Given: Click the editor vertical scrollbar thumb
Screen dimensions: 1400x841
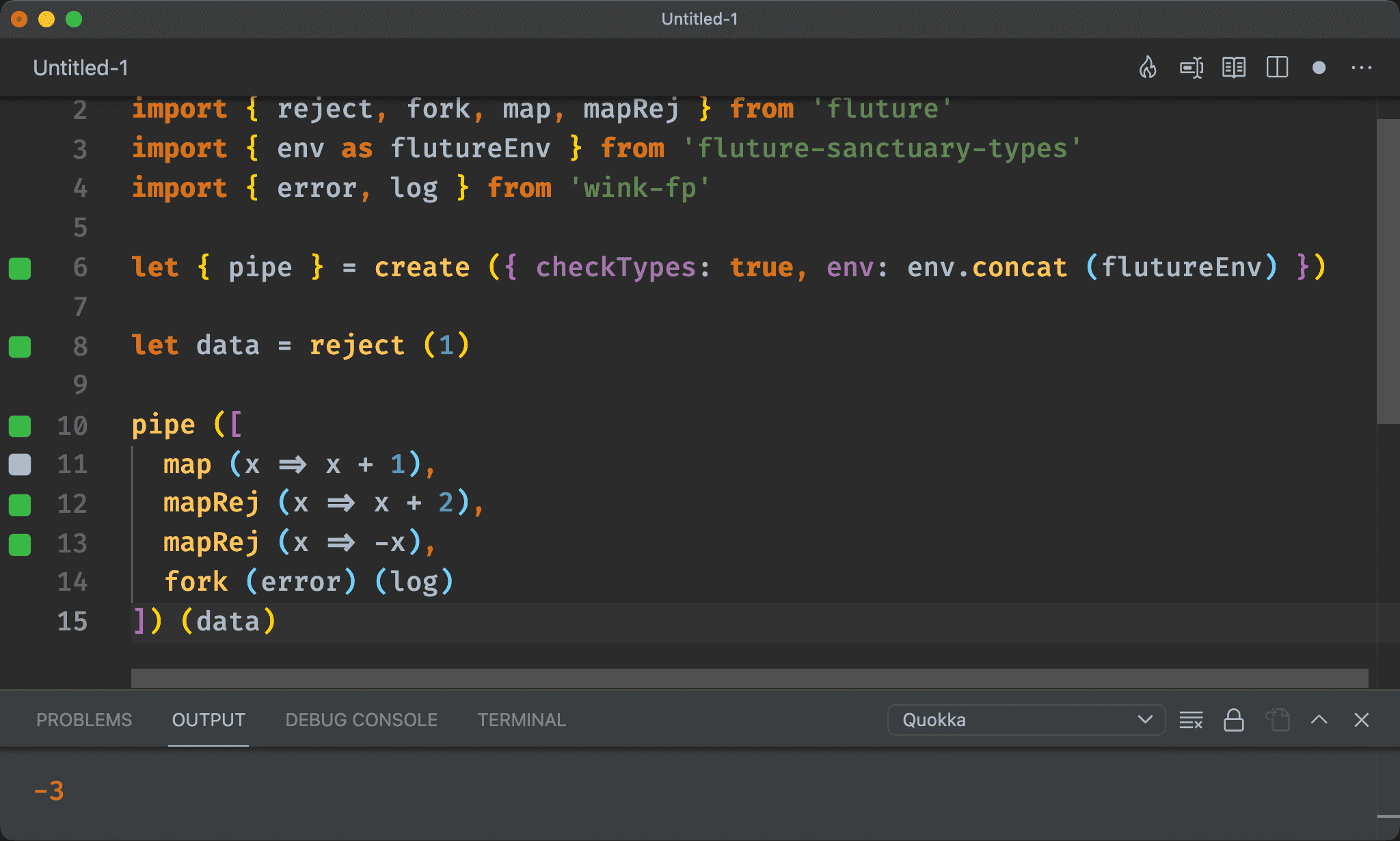Looking at the screenshot, I should click(1388, 271).
